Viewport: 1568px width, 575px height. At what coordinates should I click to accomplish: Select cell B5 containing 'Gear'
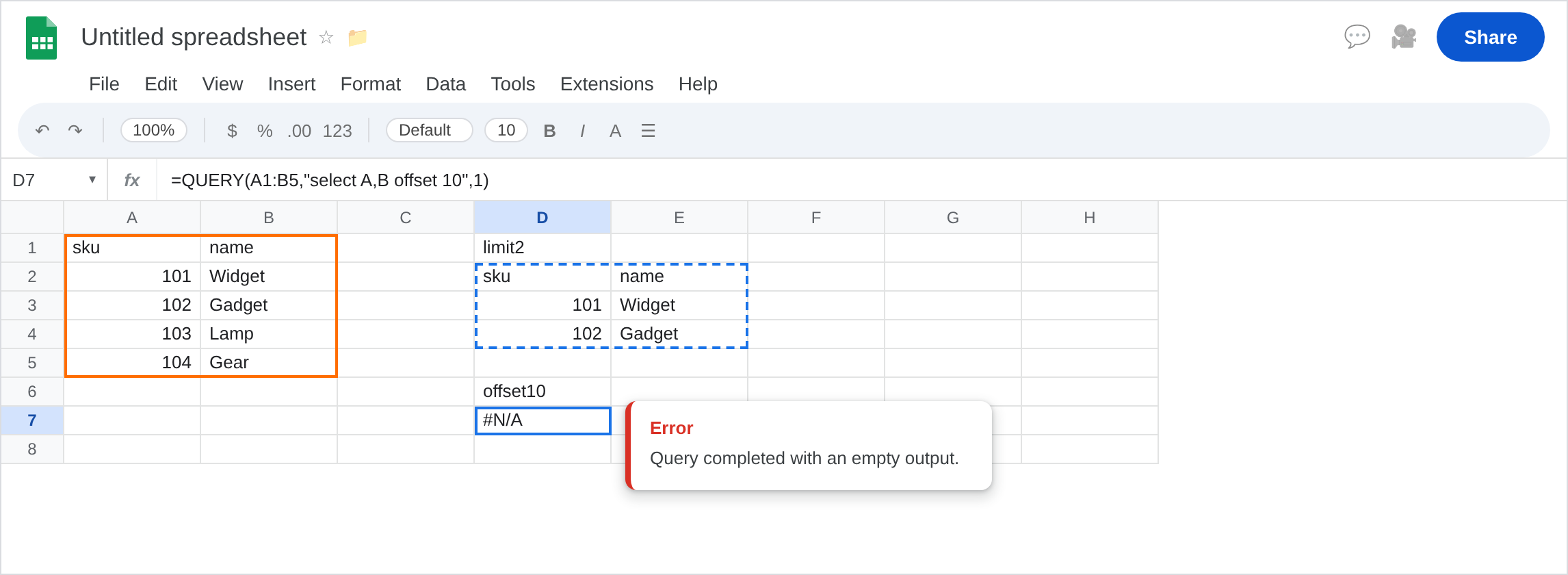tap(269, 363)
